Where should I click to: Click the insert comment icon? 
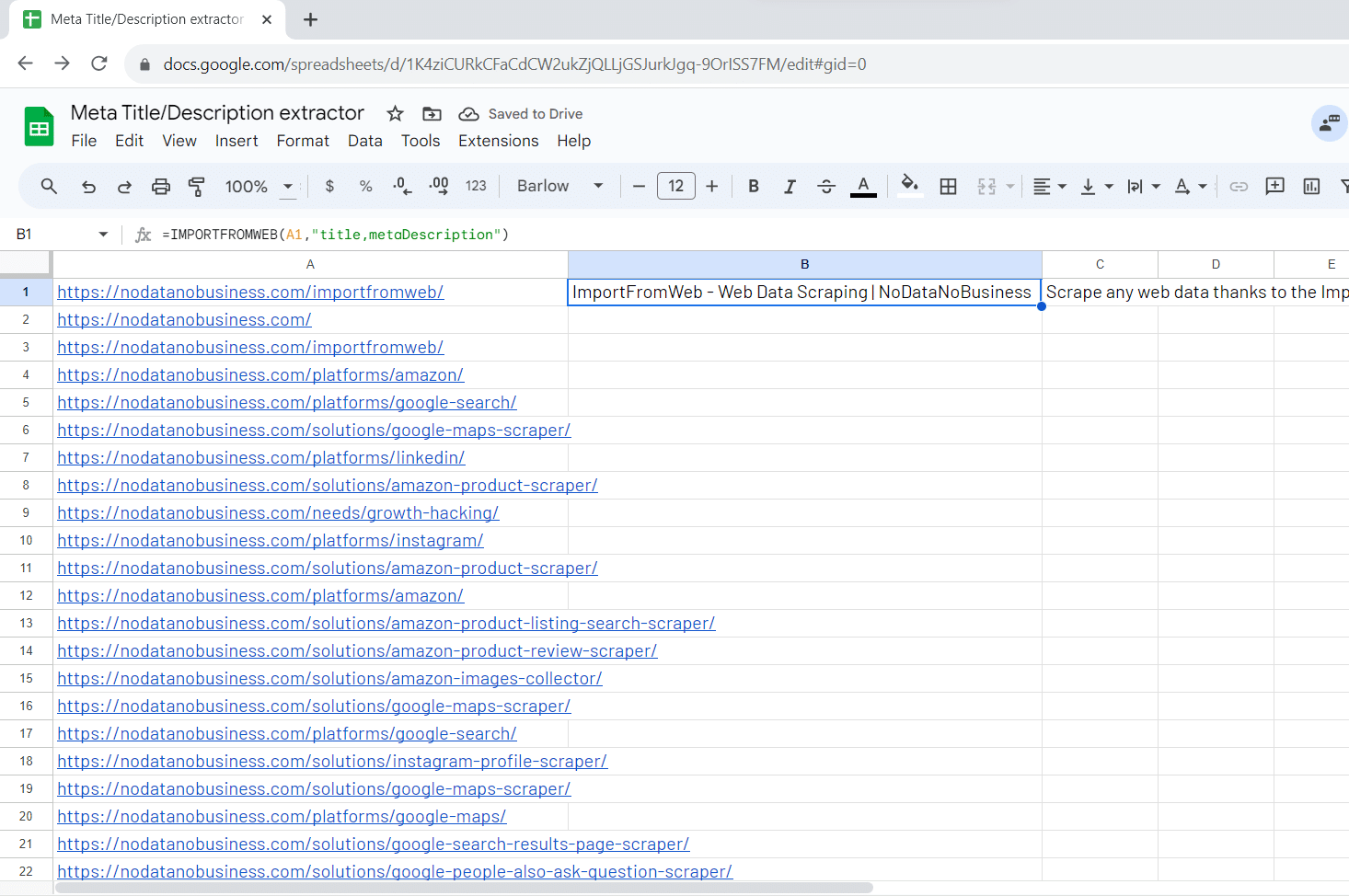[x=1274, y=187]
